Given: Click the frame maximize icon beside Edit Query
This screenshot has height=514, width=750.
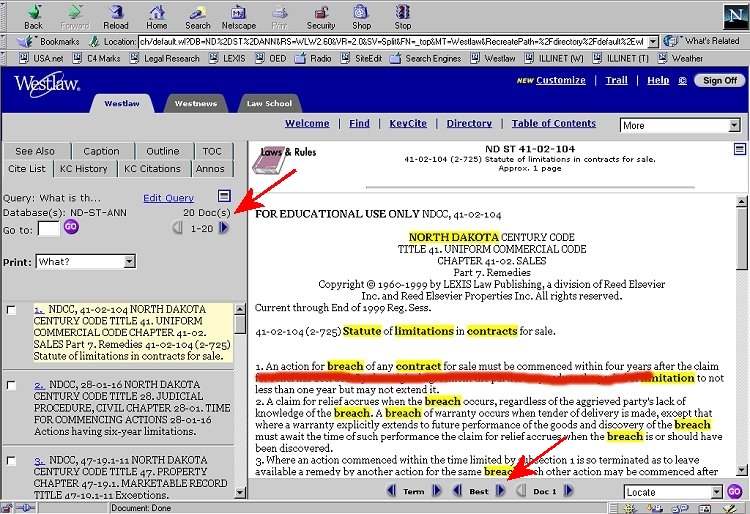Looking at the screenshot, I should [x=224, y=196].
